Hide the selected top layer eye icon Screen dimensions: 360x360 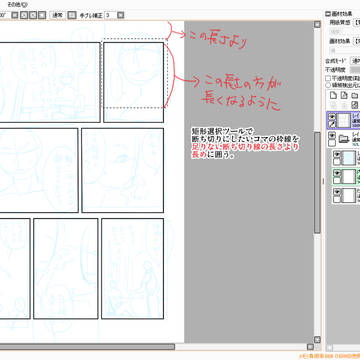pos(332,116)
